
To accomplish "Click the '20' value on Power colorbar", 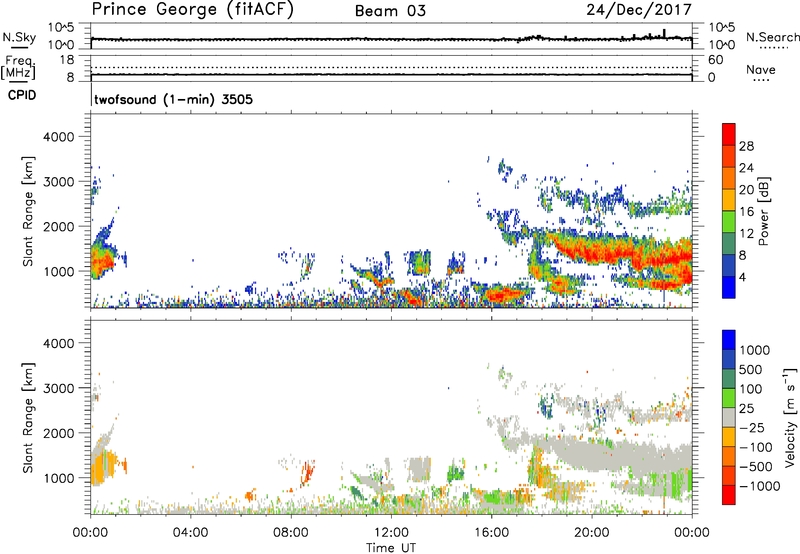I will [x=746, y=190].
